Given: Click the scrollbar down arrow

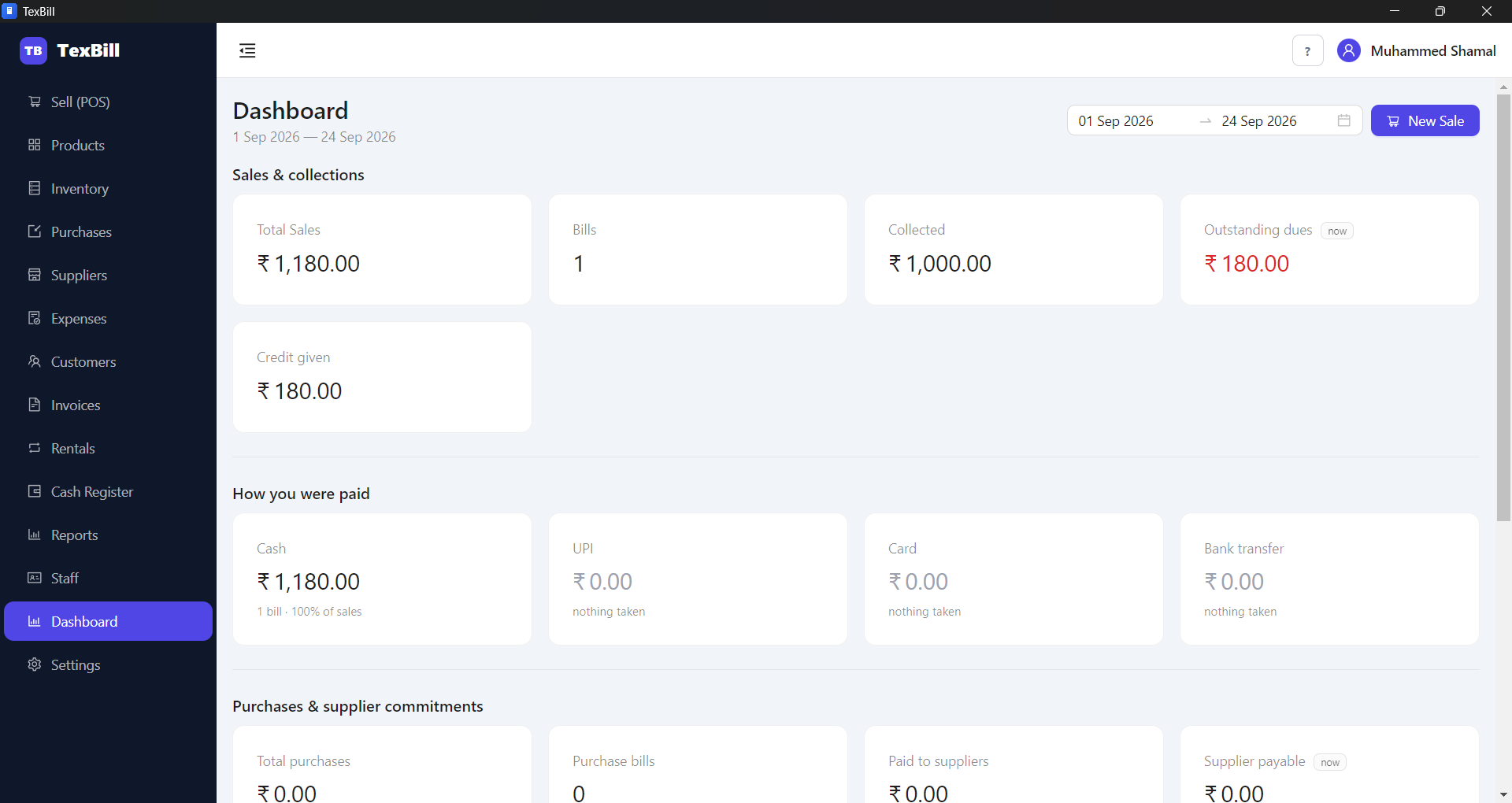Looking at the screenshot, I should 1503,795.
